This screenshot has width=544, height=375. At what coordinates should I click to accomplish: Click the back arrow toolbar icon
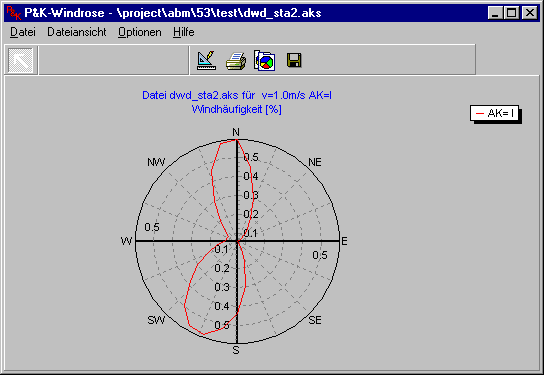(21, 61)
